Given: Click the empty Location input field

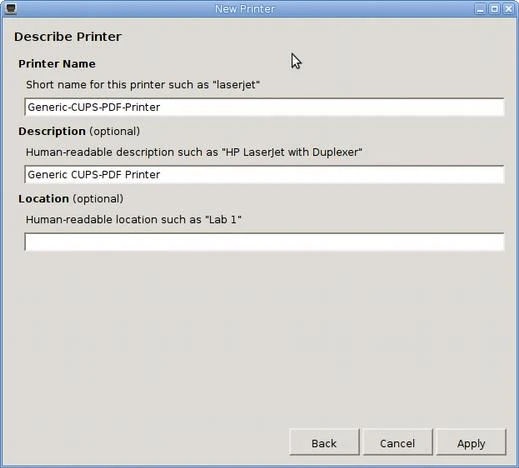Looking at the screenshot, I should pos(264,242).
